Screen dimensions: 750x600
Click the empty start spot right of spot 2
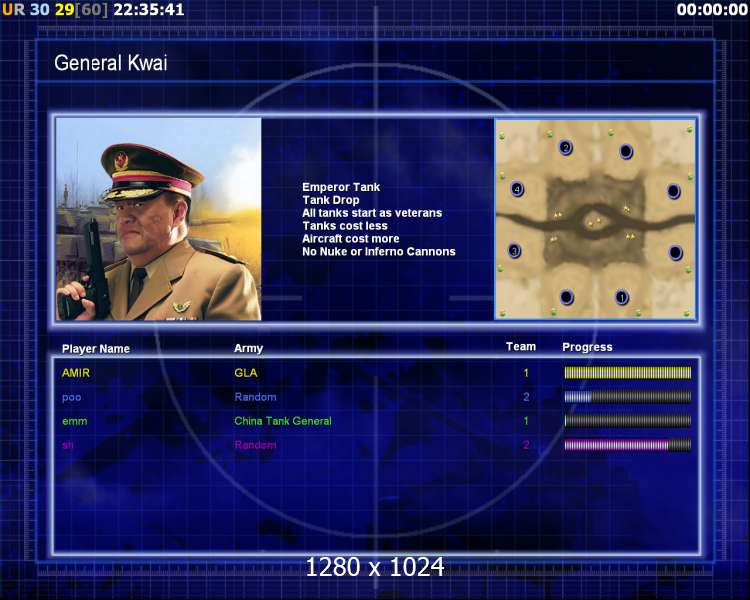pos(626,152)
